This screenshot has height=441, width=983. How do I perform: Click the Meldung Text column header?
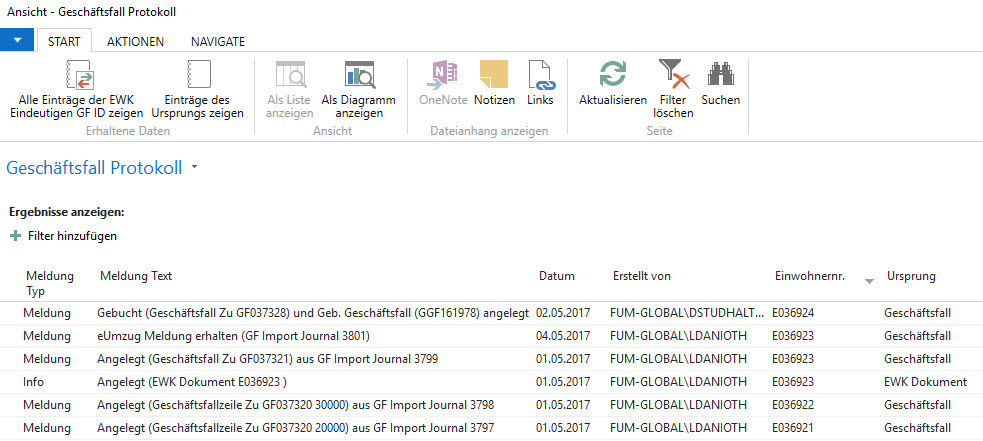[136, 276]
